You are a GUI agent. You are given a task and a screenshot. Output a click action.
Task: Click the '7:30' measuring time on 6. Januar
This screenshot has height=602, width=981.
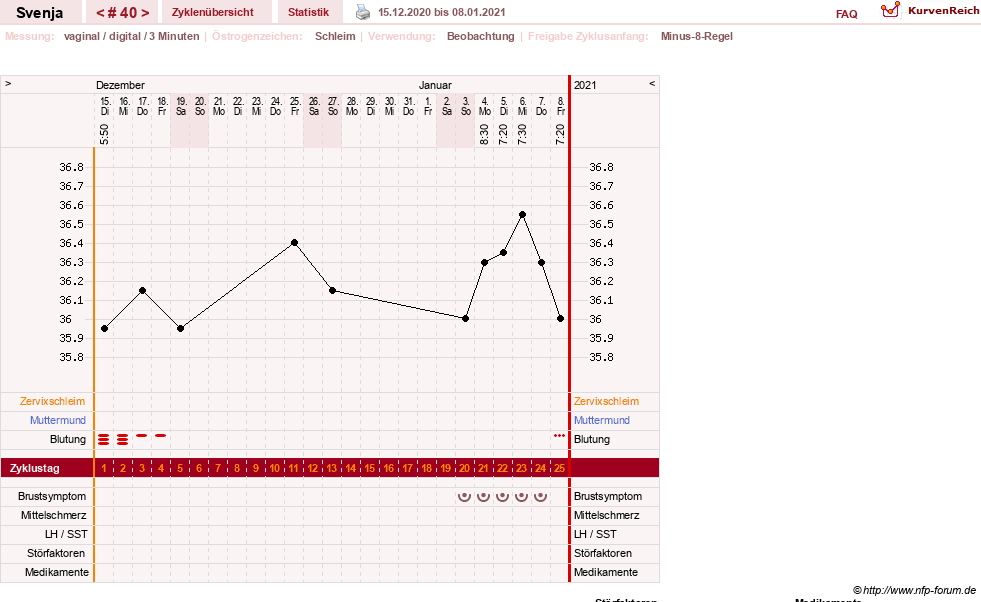[522, 134]
